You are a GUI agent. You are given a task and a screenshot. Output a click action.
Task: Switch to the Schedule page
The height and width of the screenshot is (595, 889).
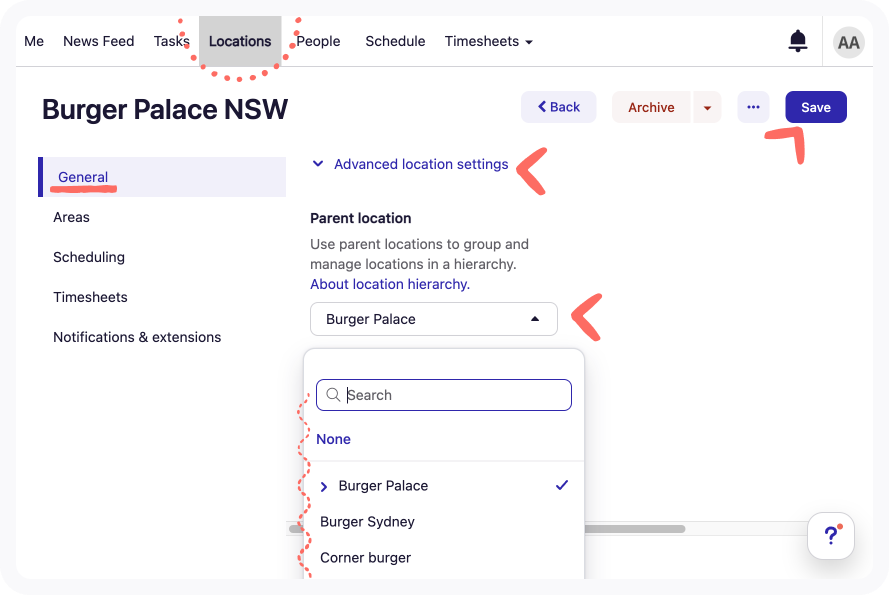(395, 41)
